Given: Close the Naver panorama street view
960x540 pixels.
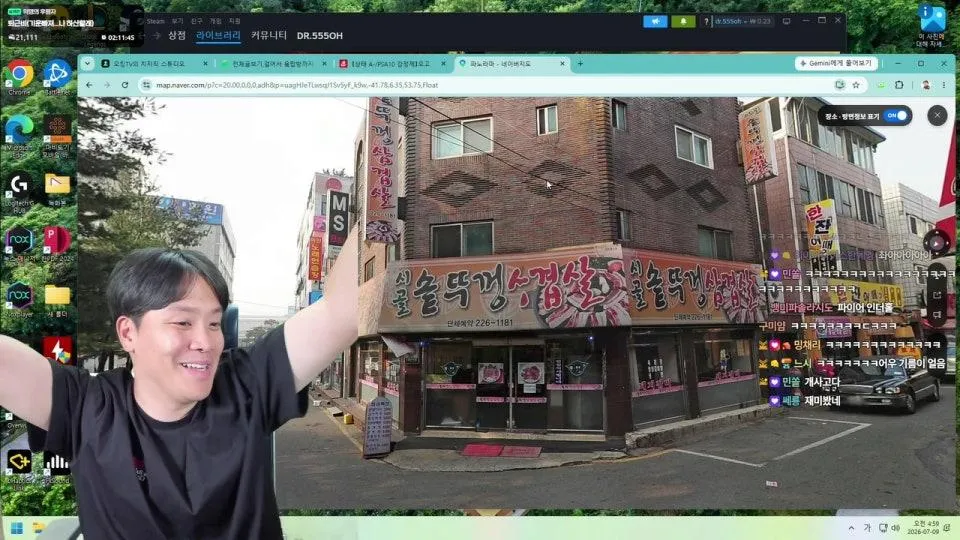Looking at the screenshot, I should pos(937,116).
